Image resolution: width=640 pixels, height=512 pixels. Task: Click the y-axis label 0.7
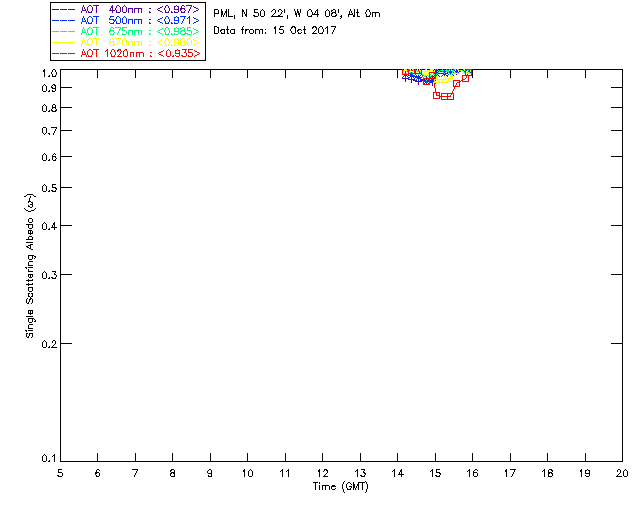(49, 131)
